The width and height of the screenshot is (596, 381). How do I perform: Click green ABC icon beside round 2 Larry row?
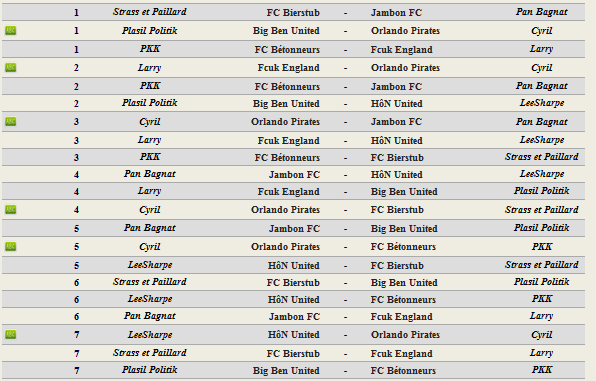point(11,68)
